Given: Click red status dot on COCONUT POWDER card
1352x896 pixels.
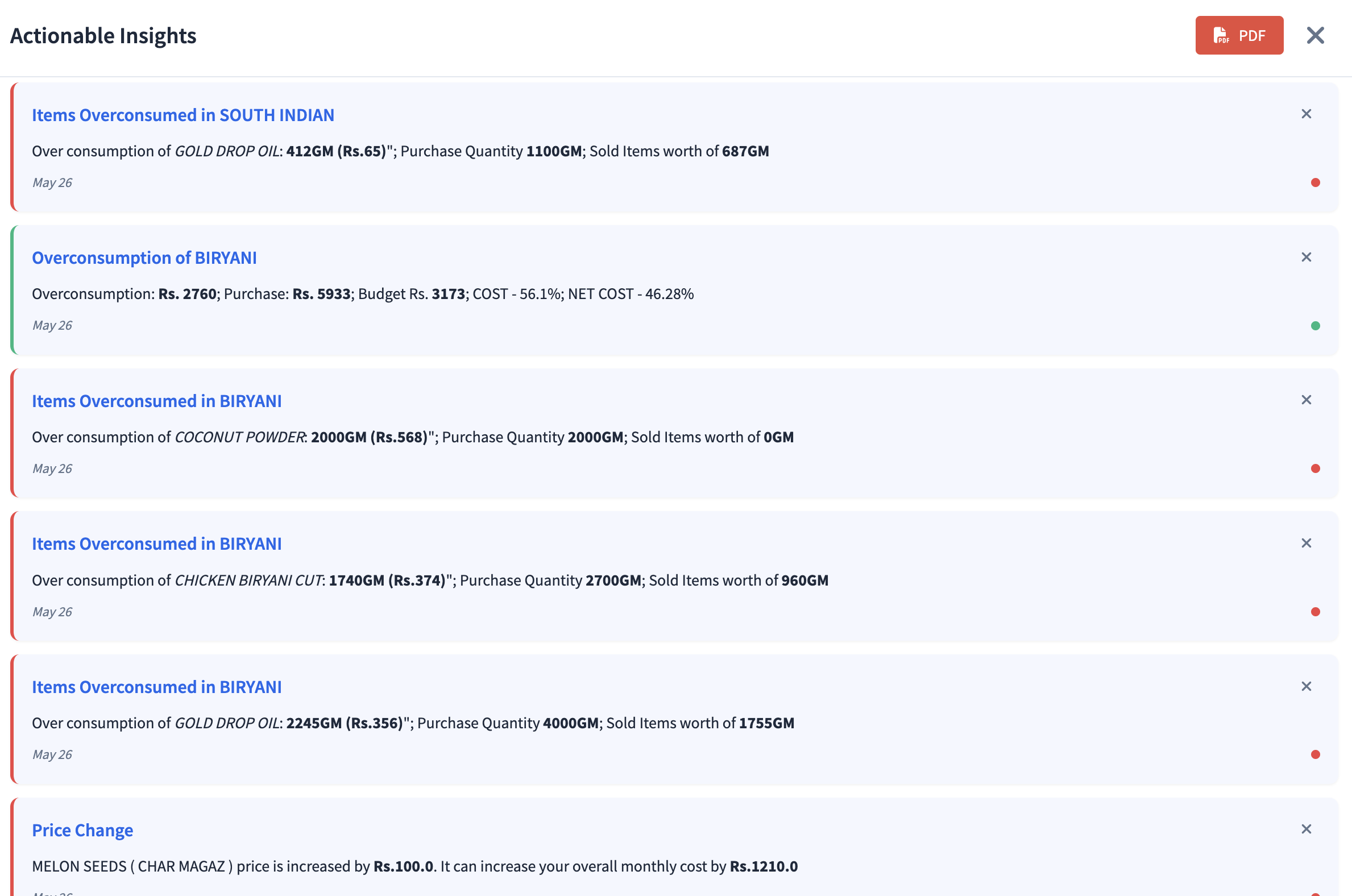Looking at the screenshot, I should point(1315,468).
